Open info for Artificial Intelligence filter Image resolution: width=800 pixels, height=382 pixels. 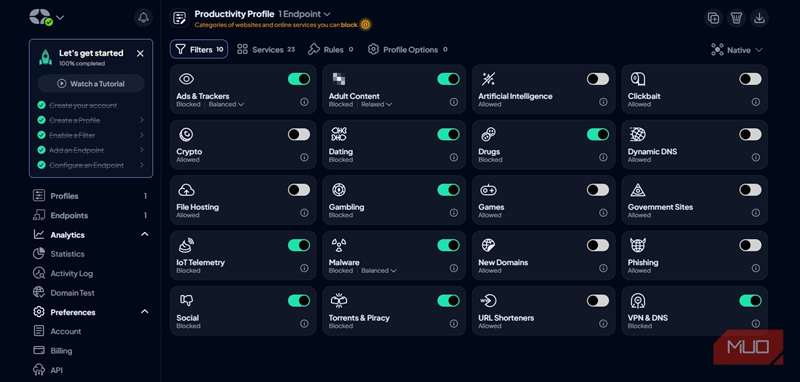coord(603,102)
